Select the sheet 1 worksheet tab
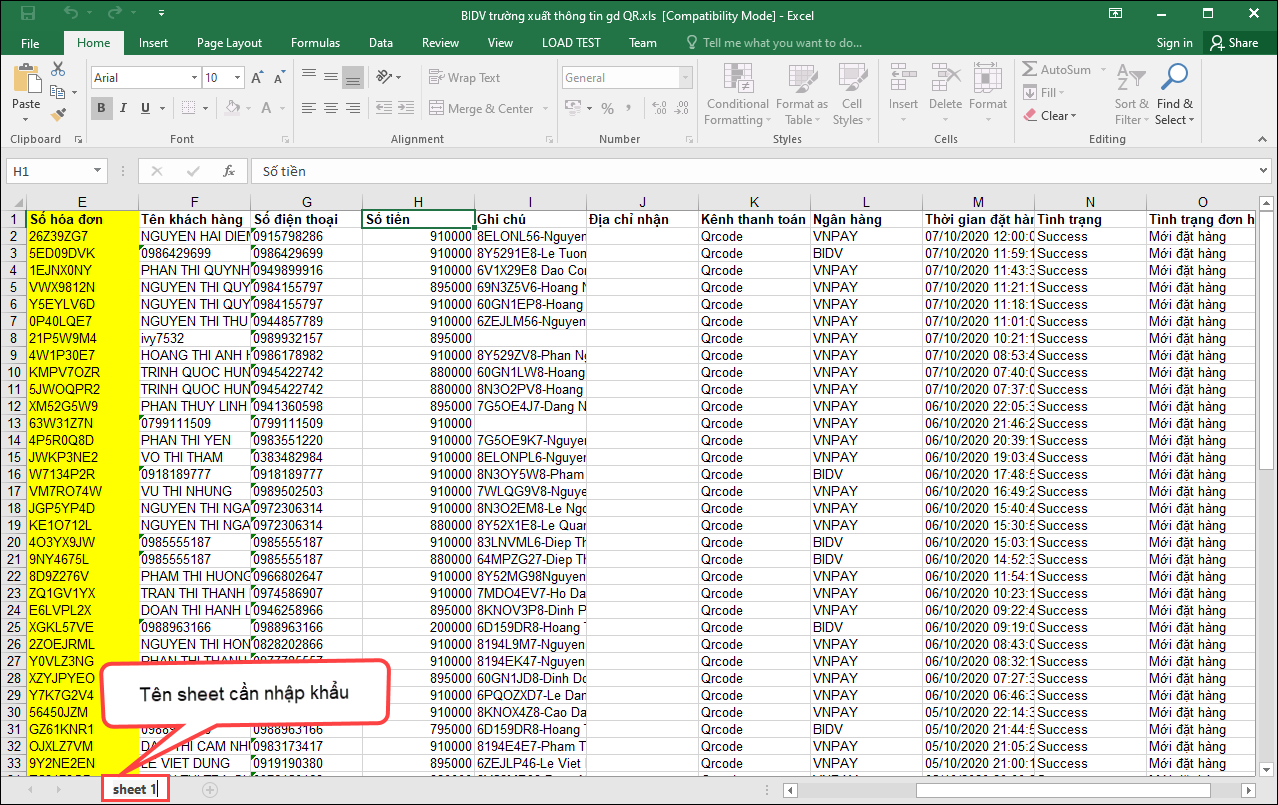 click(x=134, y=789)
